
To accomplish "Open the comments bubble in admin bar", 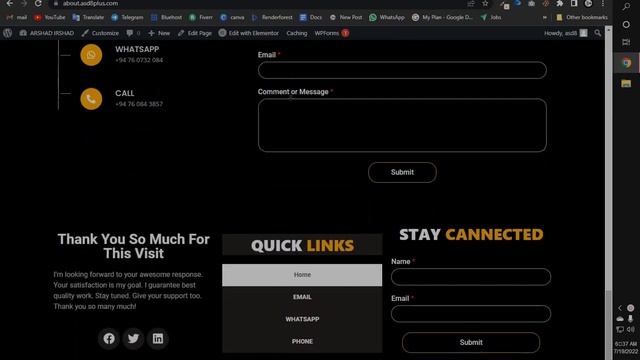I will [x=133, y=33].
